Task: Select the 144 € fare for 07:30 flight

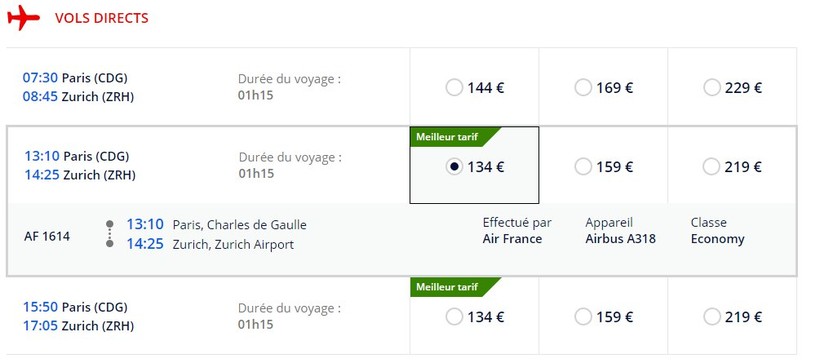Action: 454,87
